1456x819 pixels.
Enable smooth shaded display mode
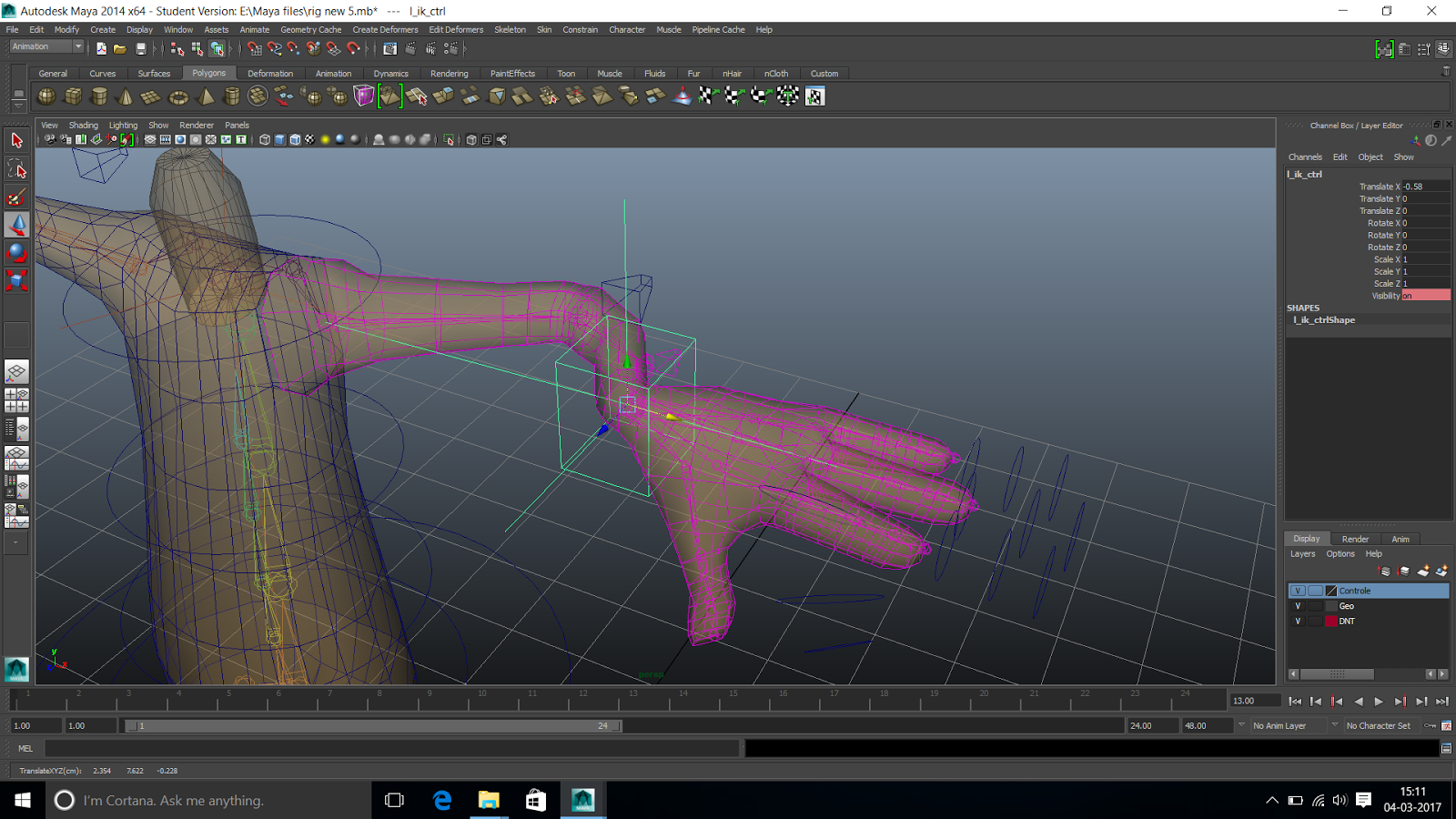tap(278, 139)
